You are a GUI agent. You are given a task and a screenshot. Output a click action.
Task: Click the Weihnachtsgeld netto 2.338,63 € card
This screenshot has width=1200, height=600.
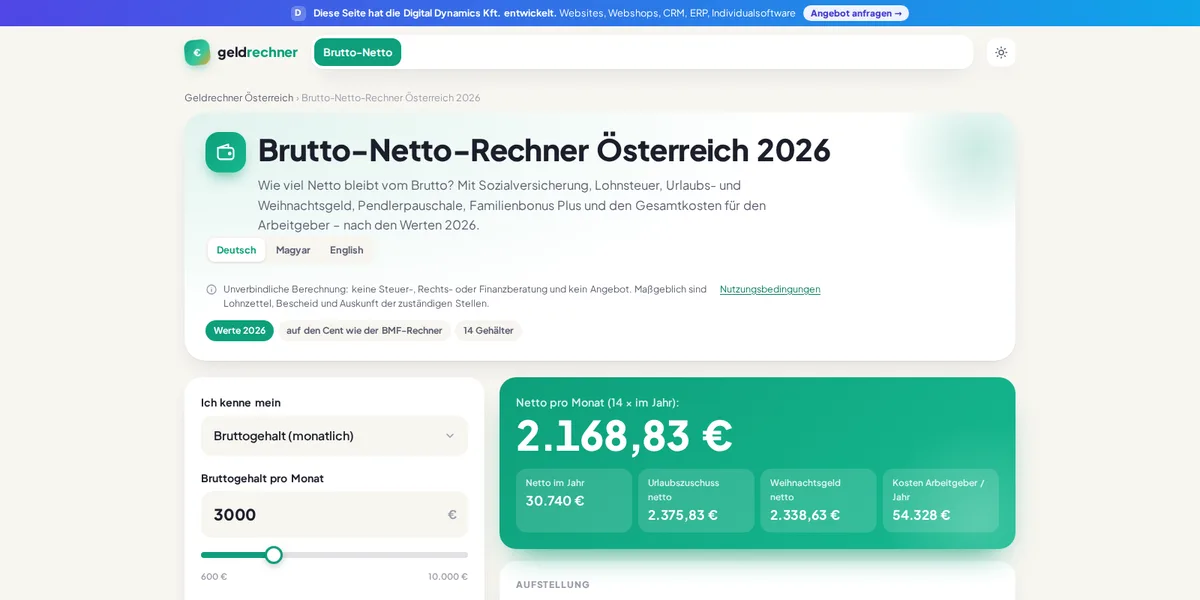(x=818, y=500)
